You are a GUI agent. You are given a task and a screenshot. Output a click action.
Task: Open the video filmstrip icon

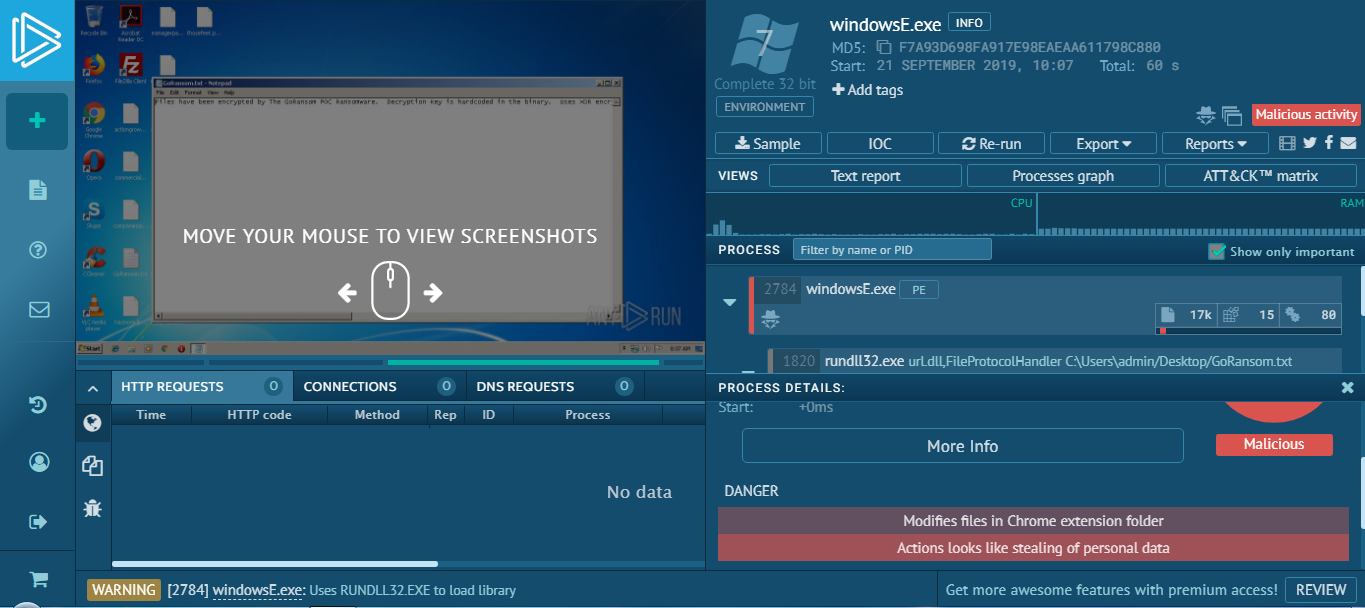(x=1287, y=143)
